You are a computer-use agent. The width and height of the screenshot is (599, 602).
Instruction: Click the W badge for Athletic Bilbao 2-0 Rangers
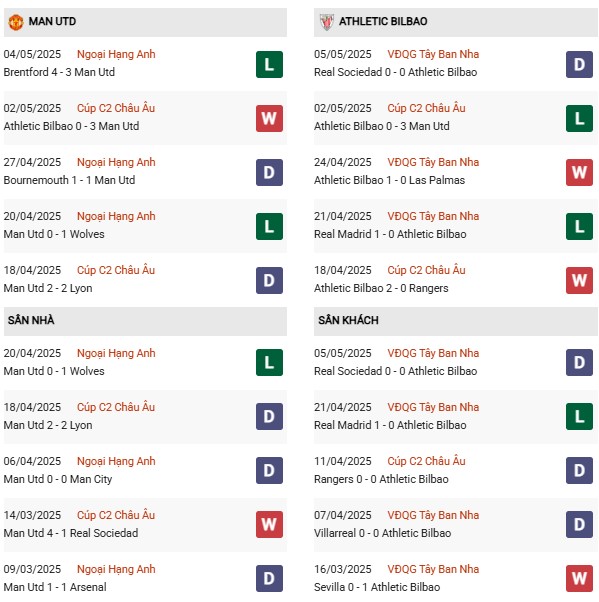coord(579,280)
